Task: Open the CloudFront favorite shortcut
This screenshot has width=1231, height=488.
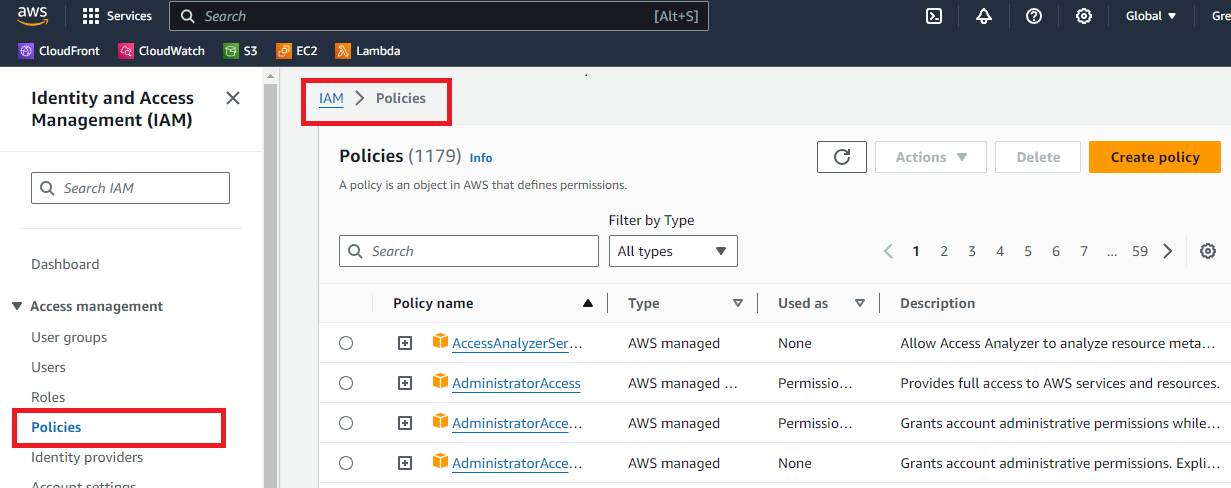Action: (x=59, y=51)
